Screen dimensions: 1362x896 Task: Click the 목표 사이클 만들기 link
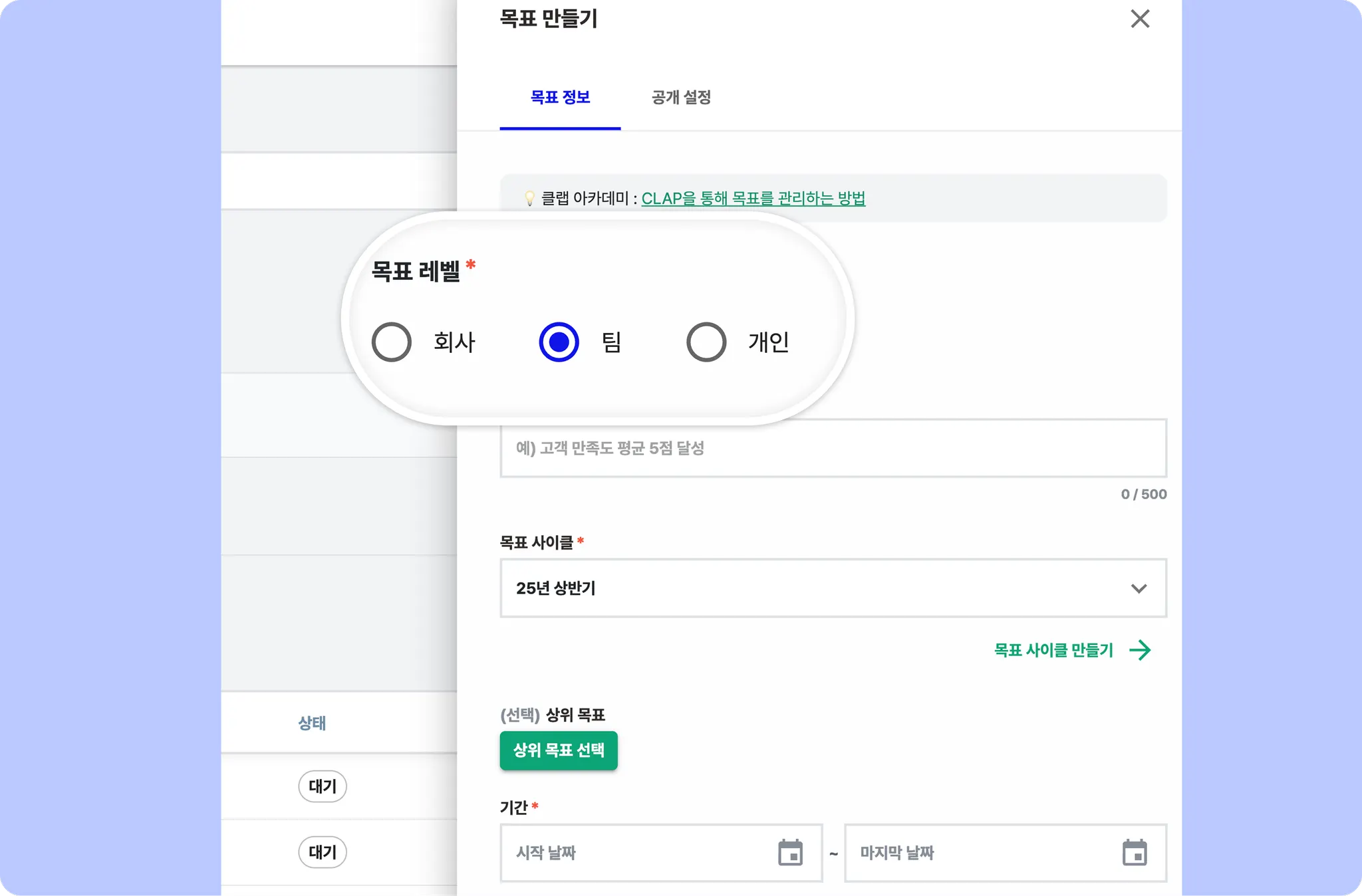pyautogui.click(x=1053, y=650)
